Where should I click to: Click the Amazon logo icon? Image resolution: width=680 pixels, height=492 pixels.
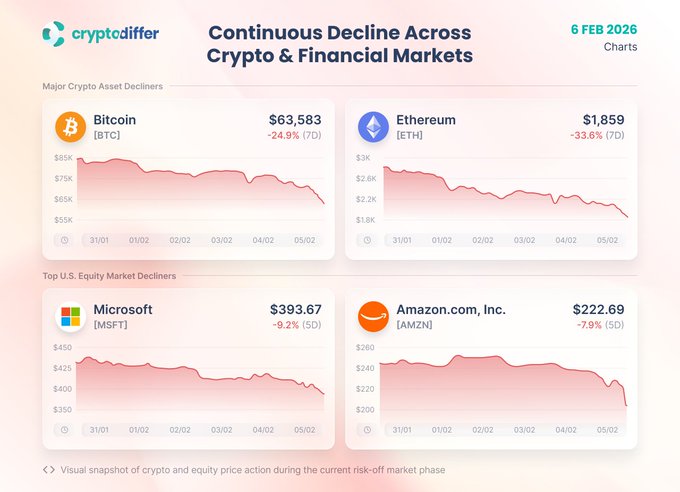373,316
